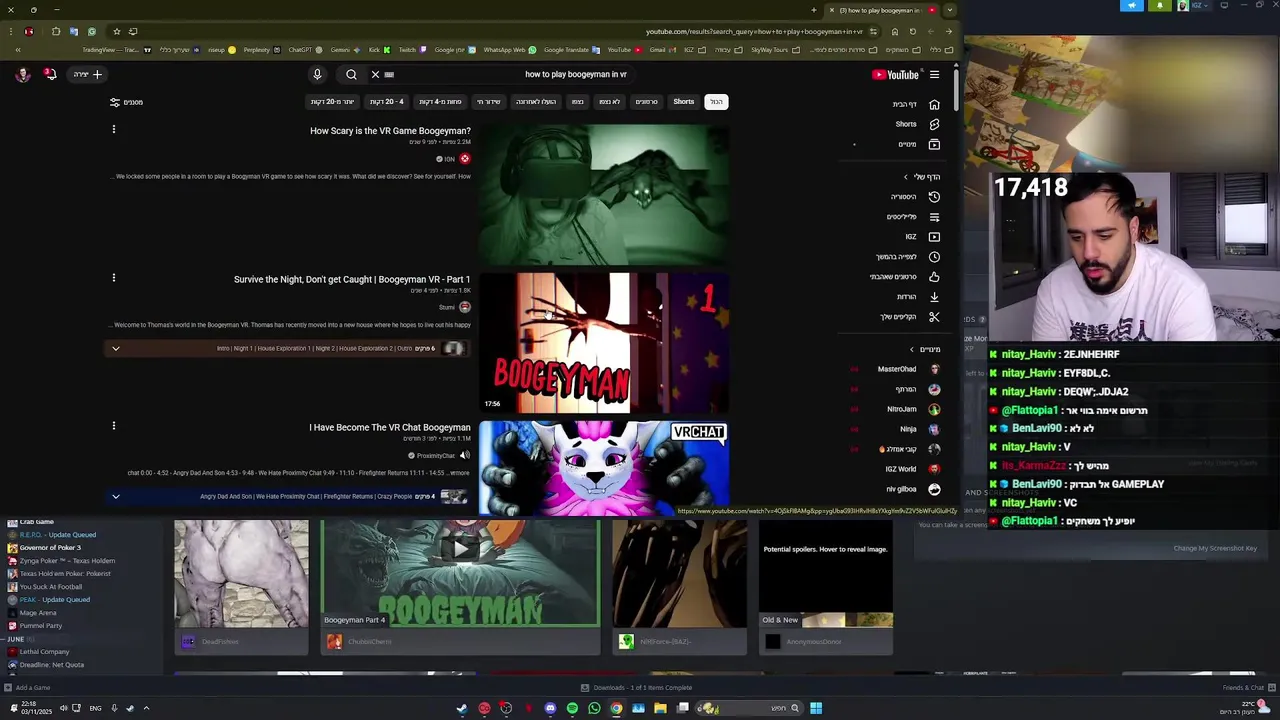
Task: Open Spotify from the taskbar
Action: tap(572, 708)
